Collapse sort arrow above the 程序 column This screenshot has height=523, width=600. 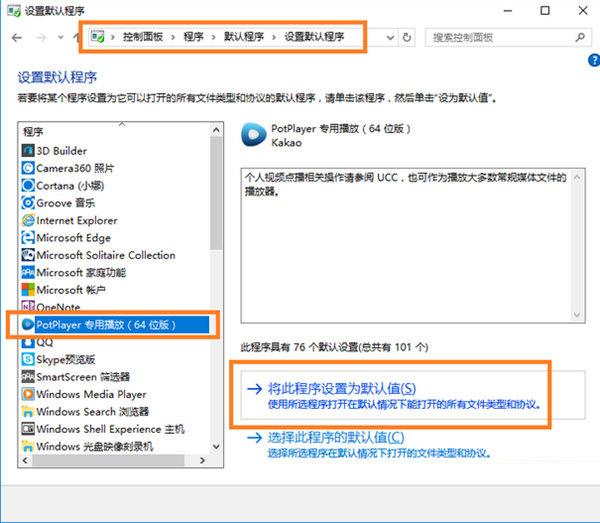(122, 124)
